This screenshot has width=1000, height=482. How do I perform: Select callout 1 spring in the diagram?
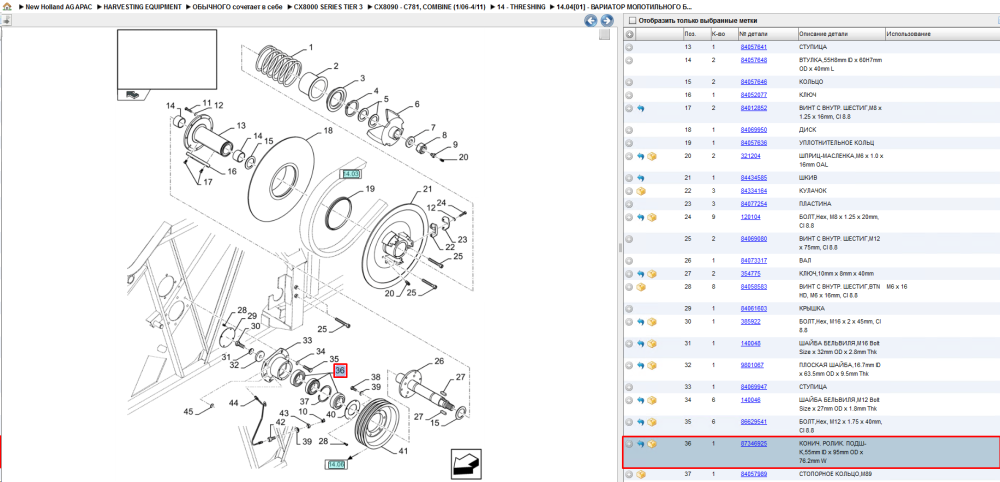(x=311, y=47)
